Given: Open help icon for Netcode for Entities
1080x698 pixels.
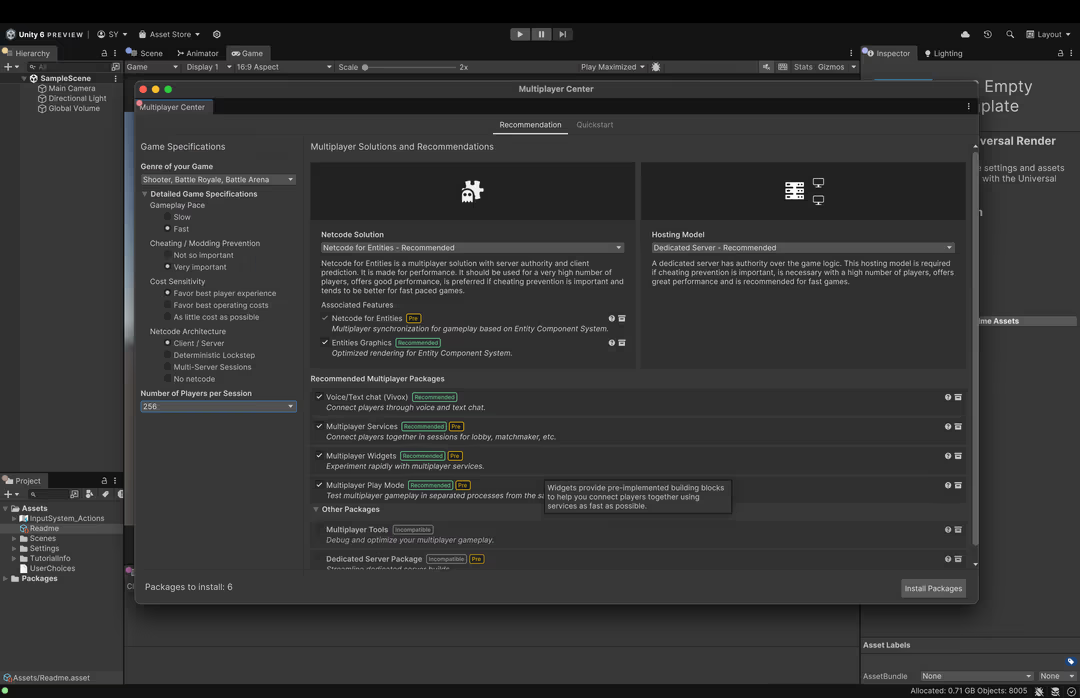Looking at the screenshot, I should 611,318.
